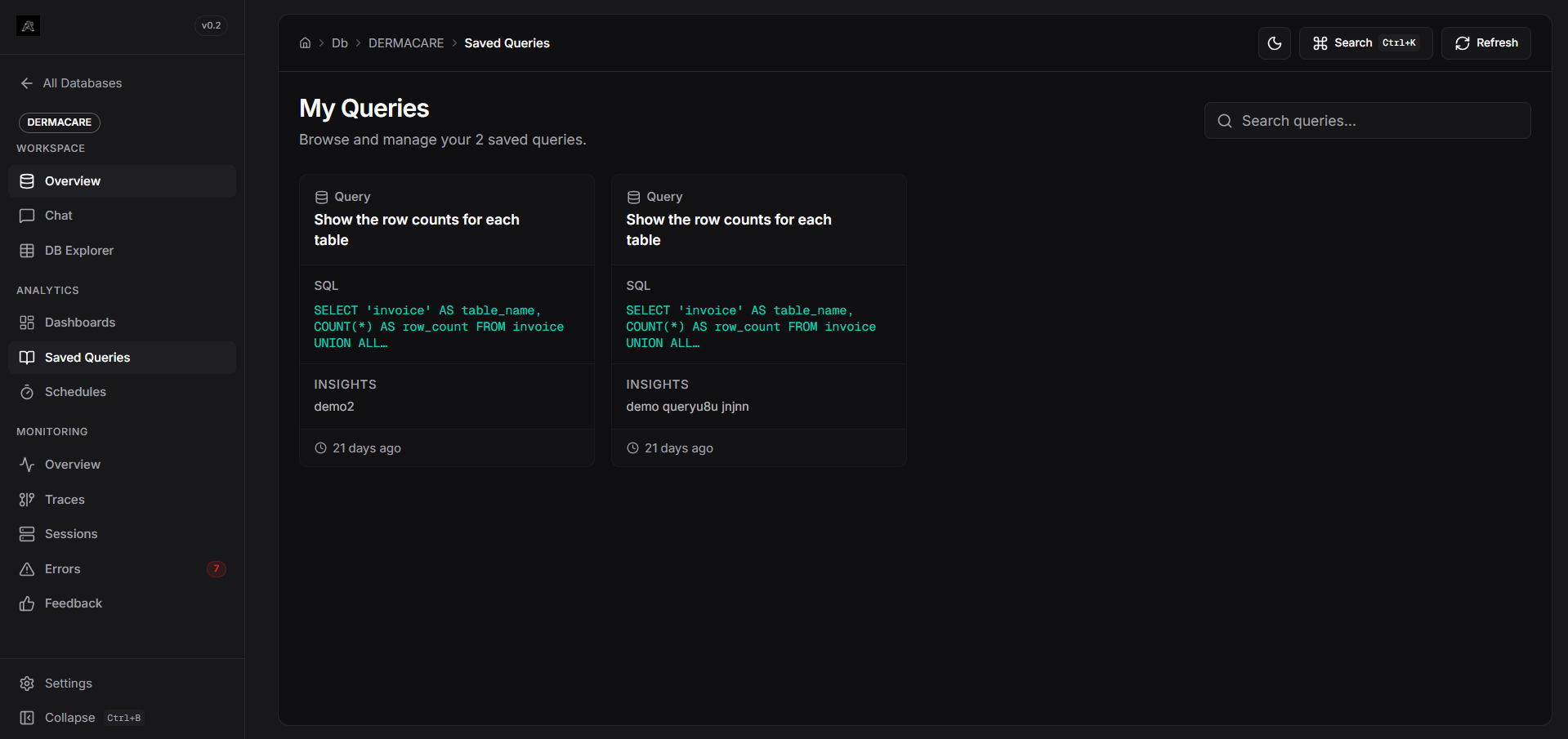This screenshot has height=739, width=1568.
Task: Open Sessions page
Action: click(123, 534)
